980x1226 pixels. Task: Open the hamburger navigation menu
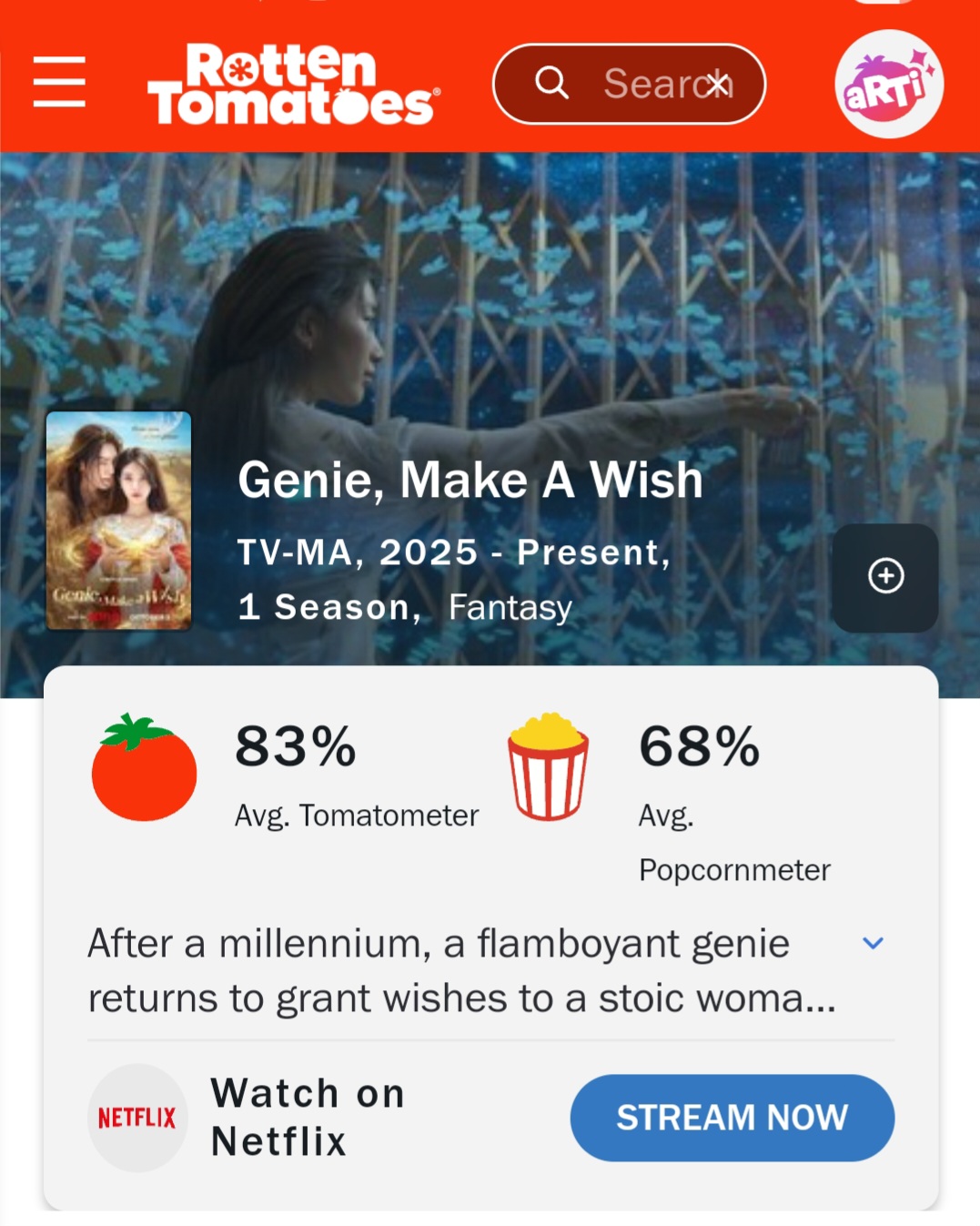coord(59,82)
